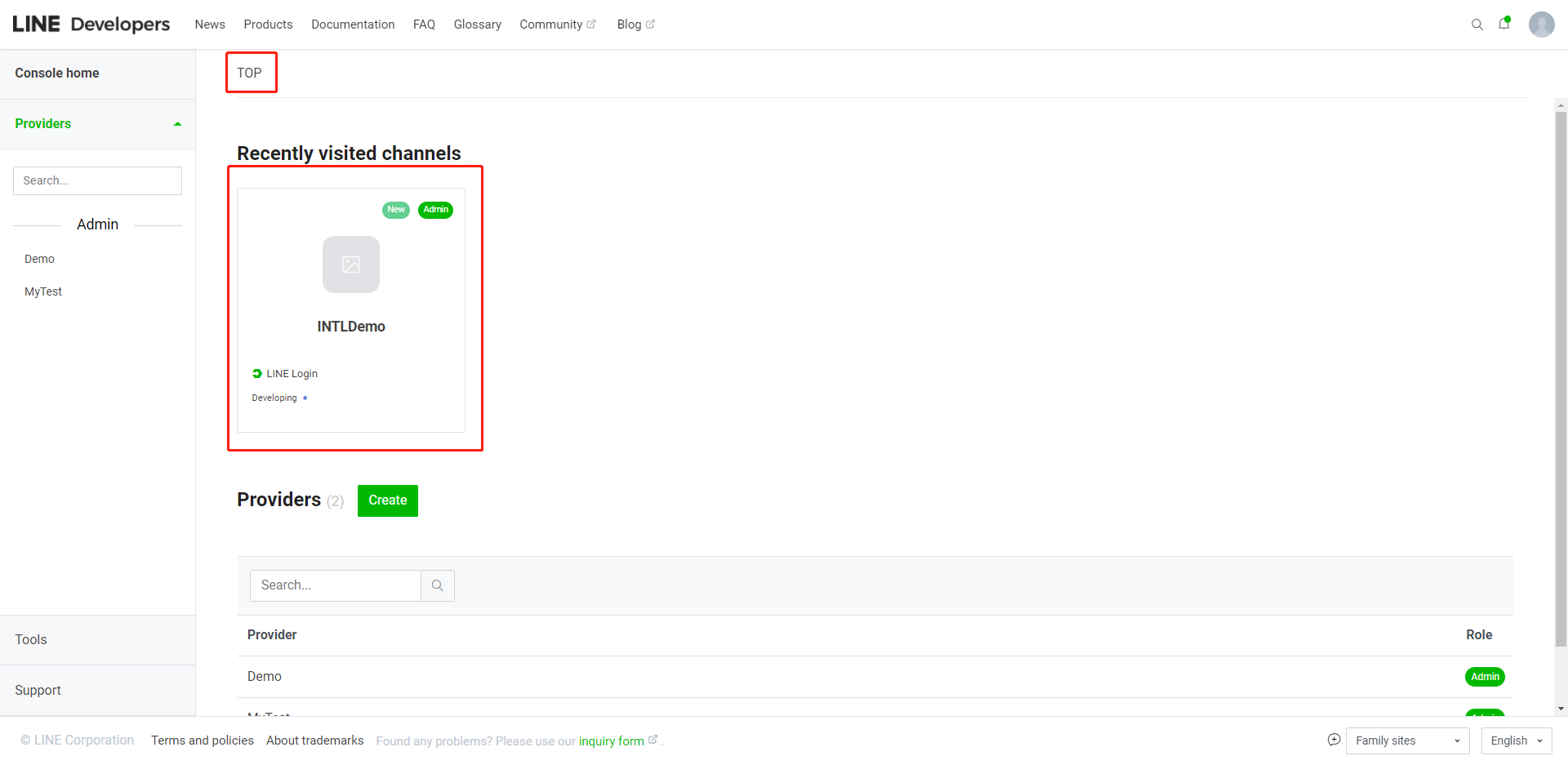The width and height of the screenshot is (1568, 765).
Task: Select the MyTest provider in sidebar
Action: pyautogui.click(x=43, y=291)
